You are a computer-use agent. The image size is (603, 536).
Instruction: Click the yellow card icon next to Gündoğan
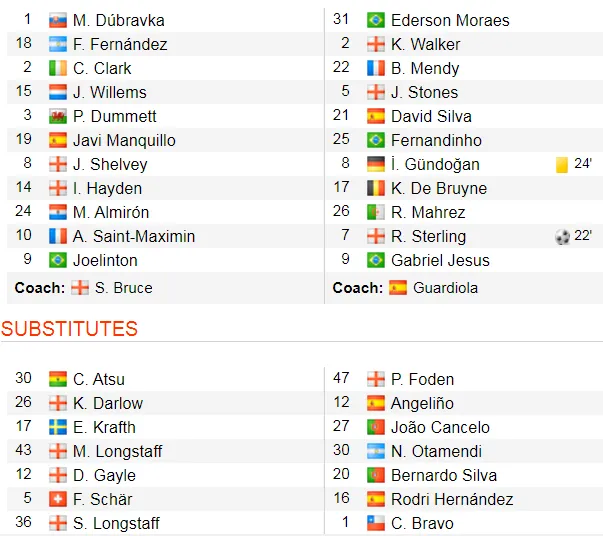(562, 165)
